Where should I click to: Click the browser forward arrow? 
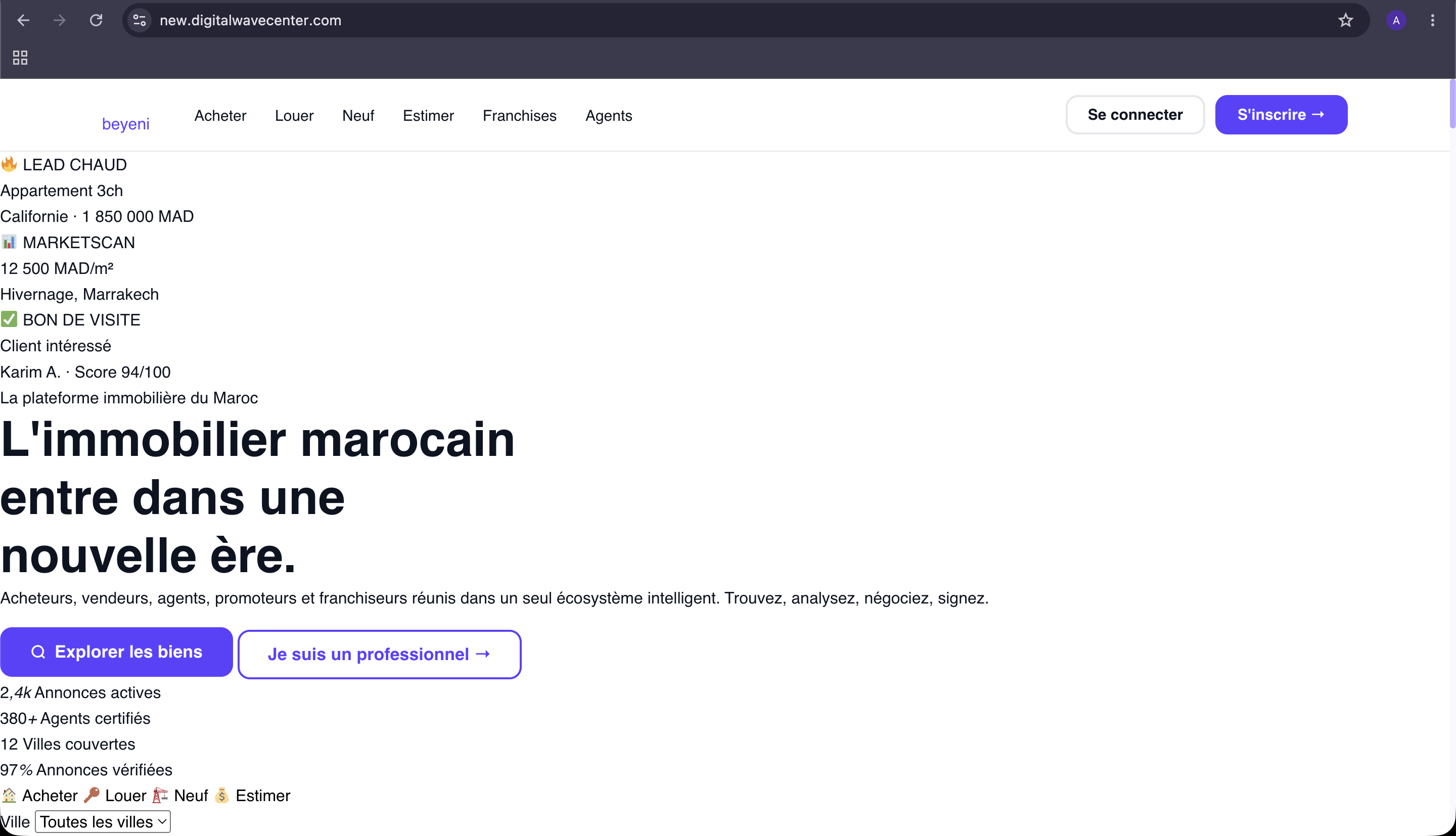pyautogui.click(x=59, y=20)
